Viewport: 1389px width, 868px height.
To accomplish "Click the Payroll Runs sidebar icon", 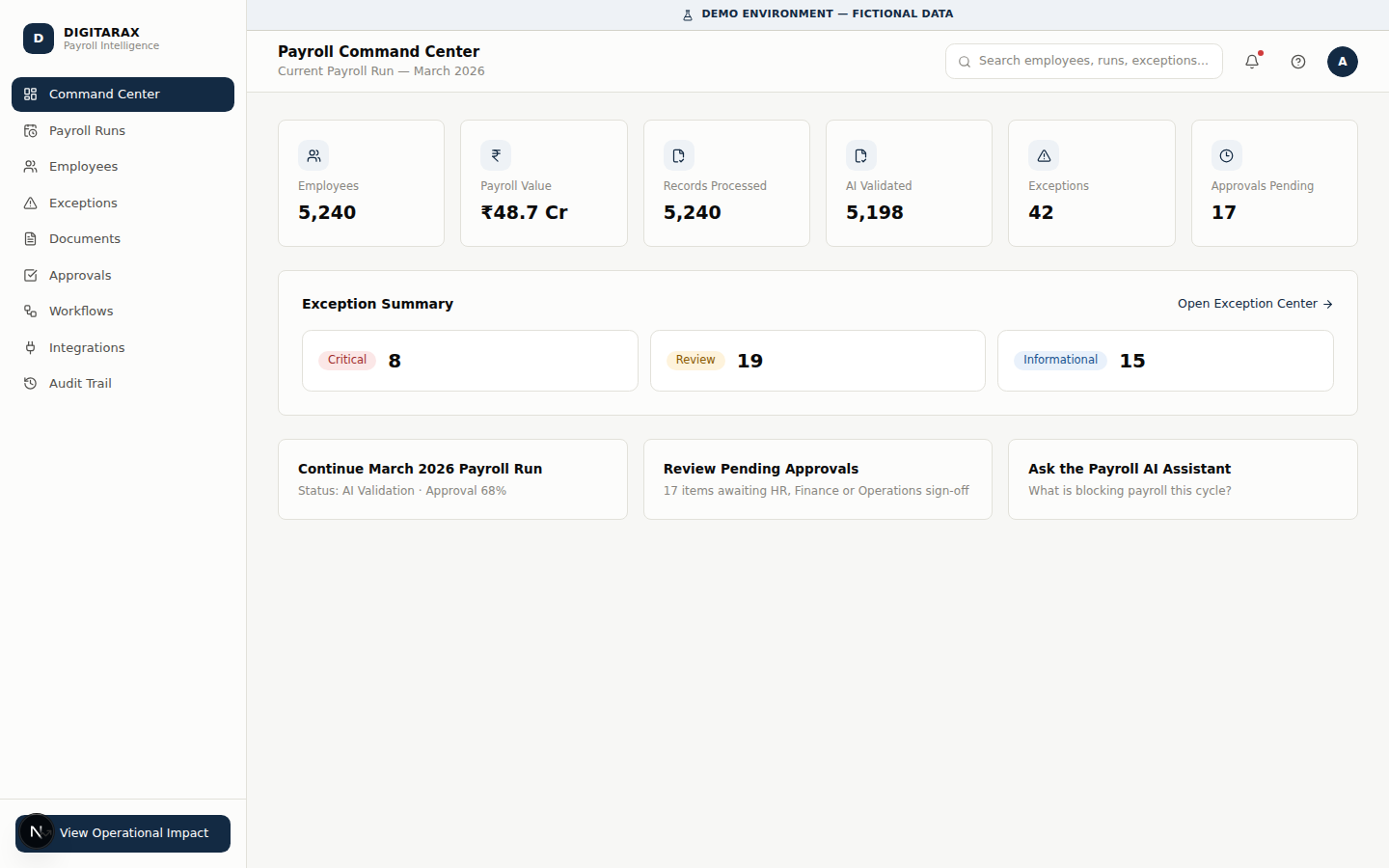I will tap(31, 131).
